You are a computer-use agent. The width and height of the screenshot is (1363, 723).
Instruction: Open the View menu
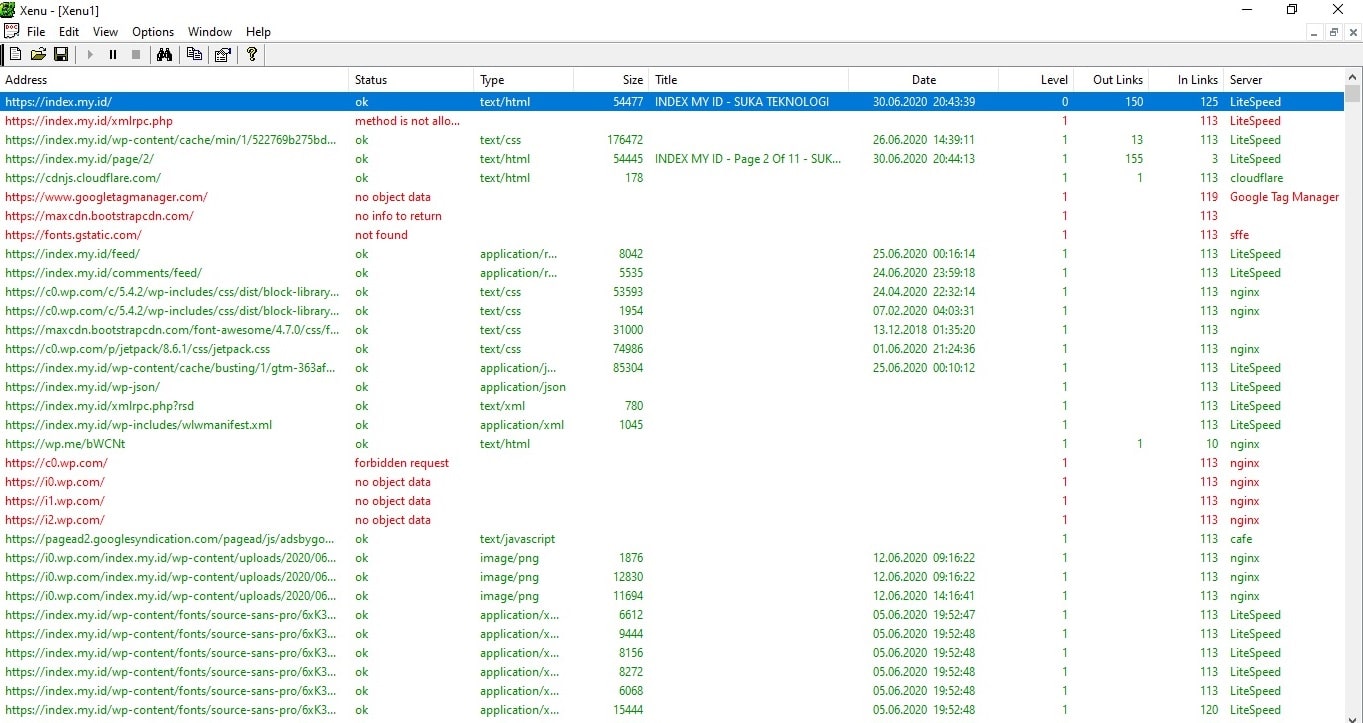(105, 32)
